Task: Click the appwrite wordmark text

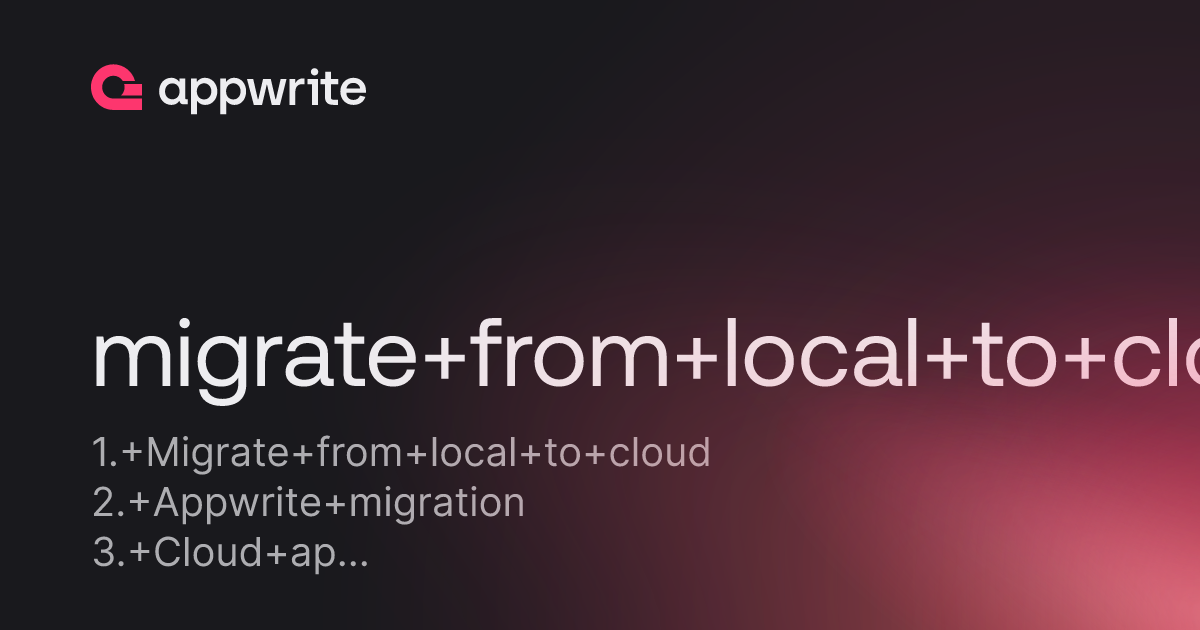Action: click(x=262, y=91)
